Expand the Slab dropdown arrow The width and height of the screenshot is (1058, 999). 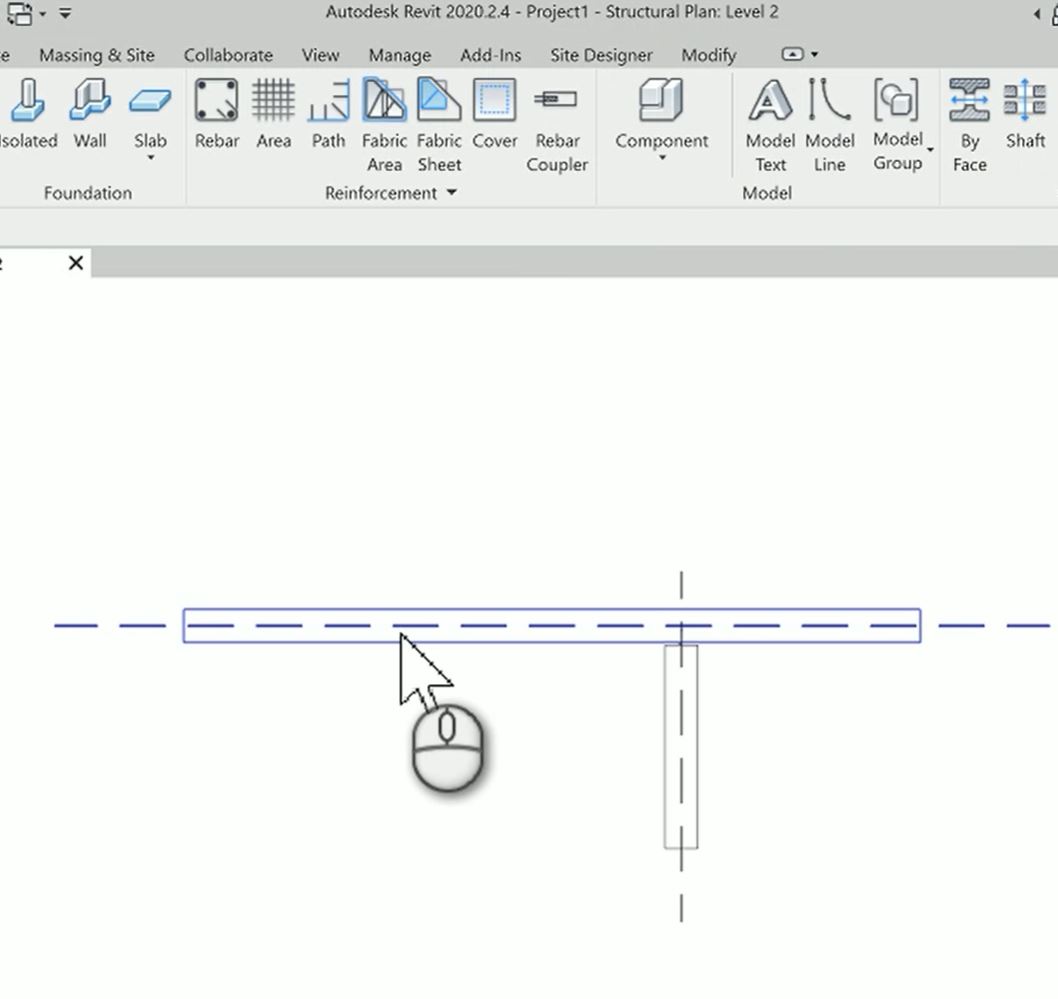click(x=149, y=160)
